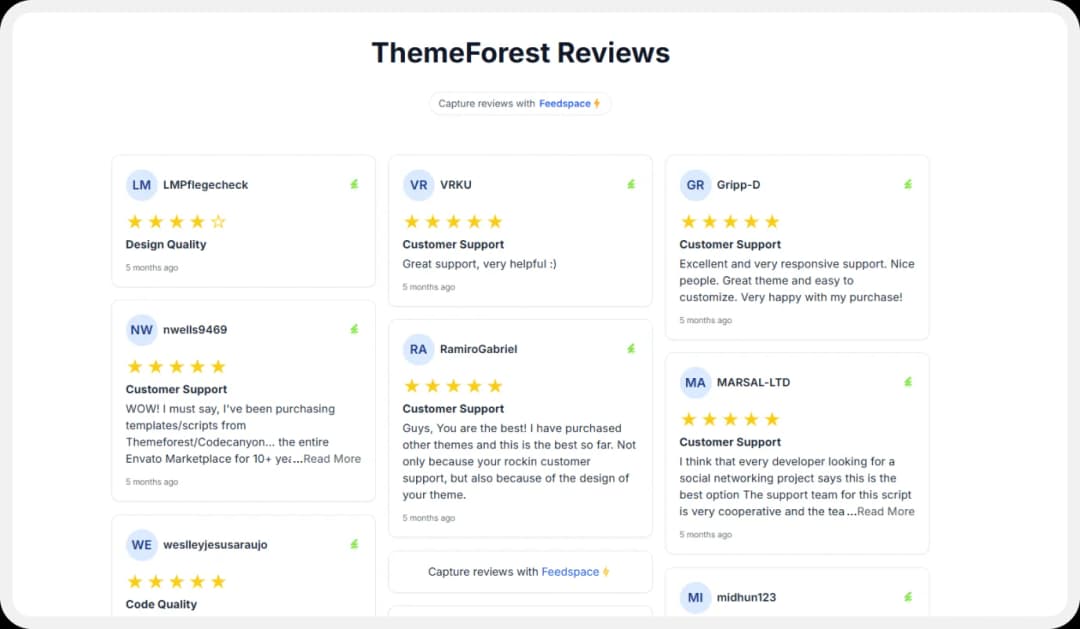Click the leaf icon on weslleyjesusaraujo's review
Viewport: 1080px width, 629px height.
[354, 544]
